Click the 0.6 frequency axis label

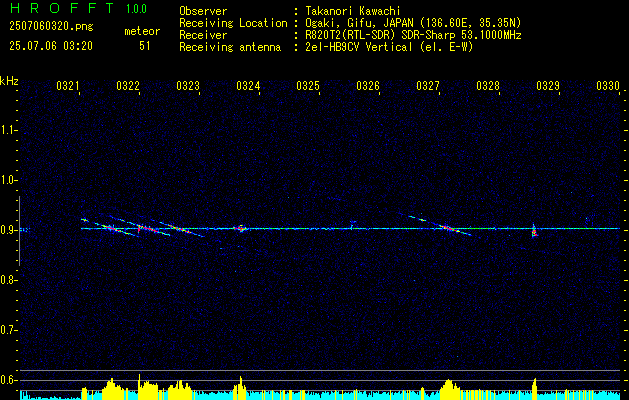[x=8, y=380]
